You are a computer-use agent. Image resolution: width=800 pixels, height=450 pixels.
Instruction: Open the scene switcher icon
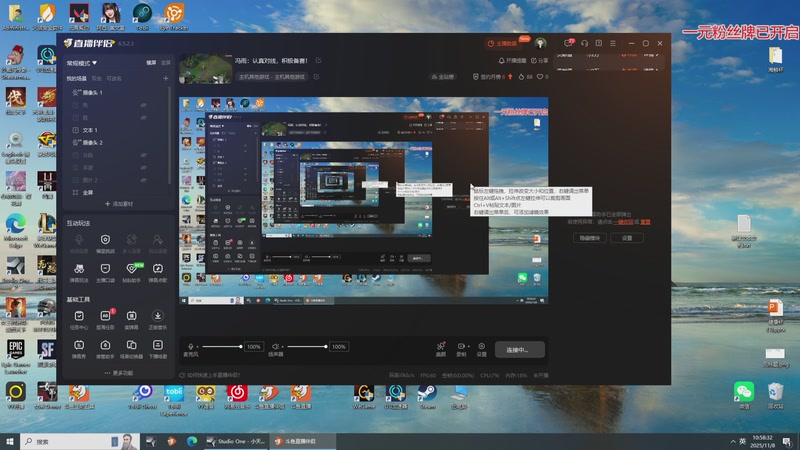(x=131, y=345)
